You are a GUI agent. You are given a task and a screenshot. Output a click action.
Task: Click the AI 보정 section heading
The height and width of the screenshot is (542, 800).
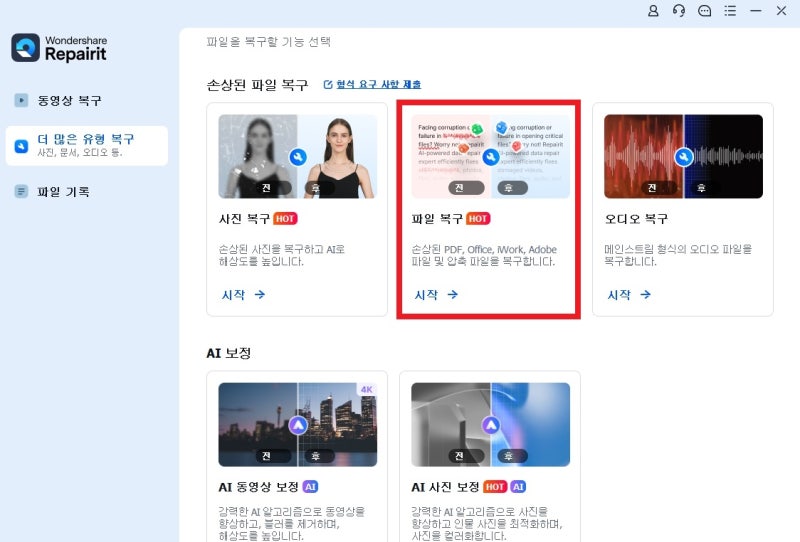coord(229,353)
